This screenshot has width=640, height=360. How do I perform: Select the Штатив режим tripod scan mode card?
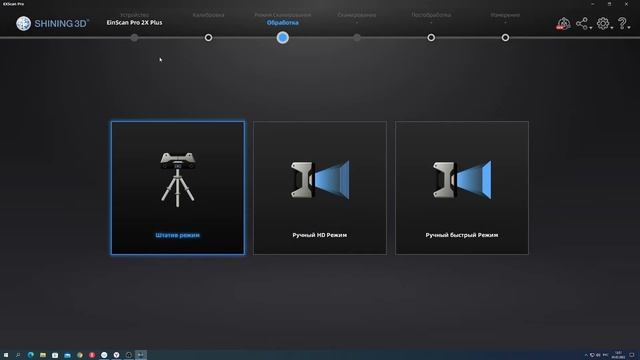coord(178,188)
